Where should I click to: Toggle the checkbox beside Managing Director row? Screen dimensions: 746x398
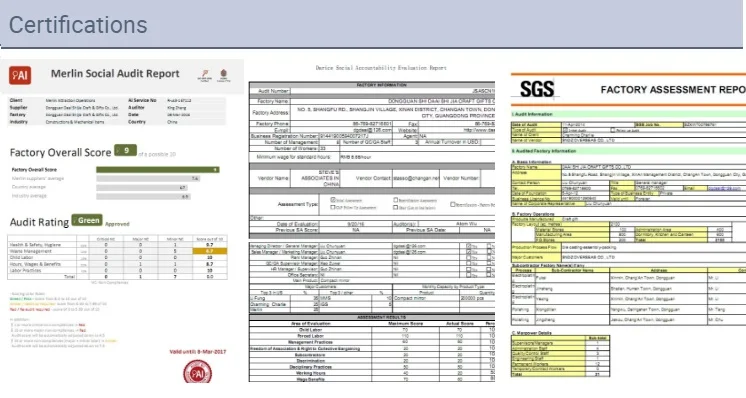pos(469,246)
